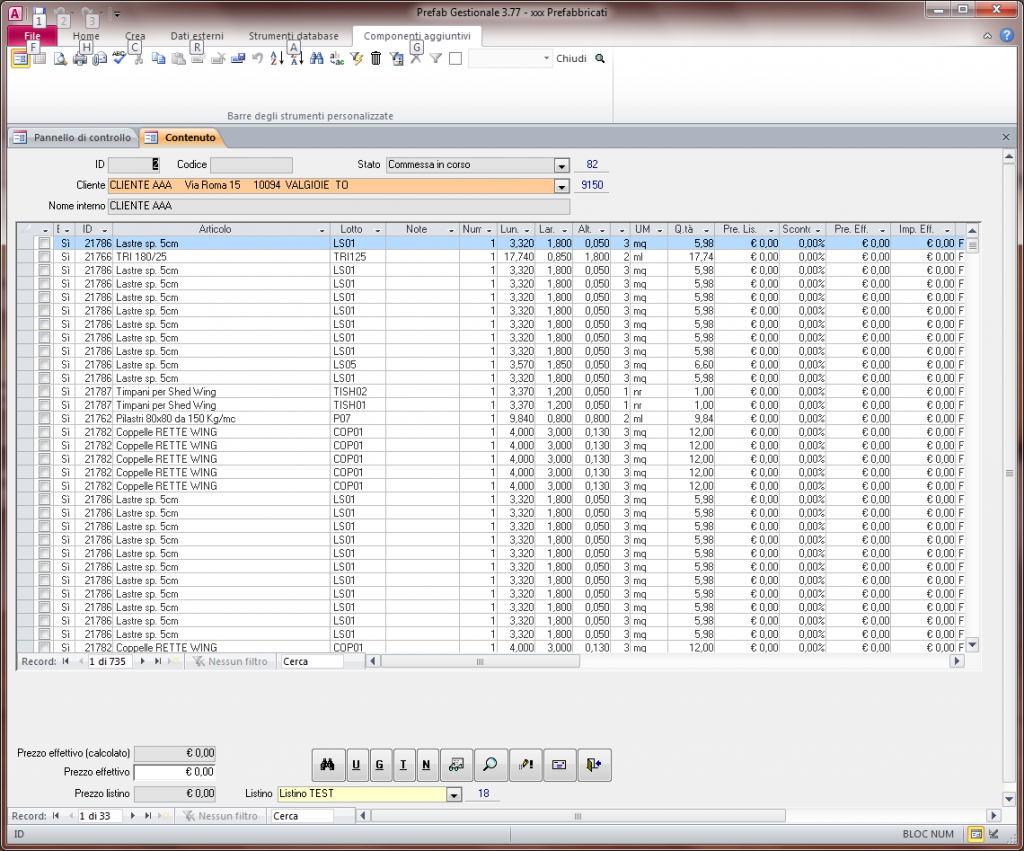Click the Copy icon in the toolbar
The image size is (1024, 851).
click(159, 59)
